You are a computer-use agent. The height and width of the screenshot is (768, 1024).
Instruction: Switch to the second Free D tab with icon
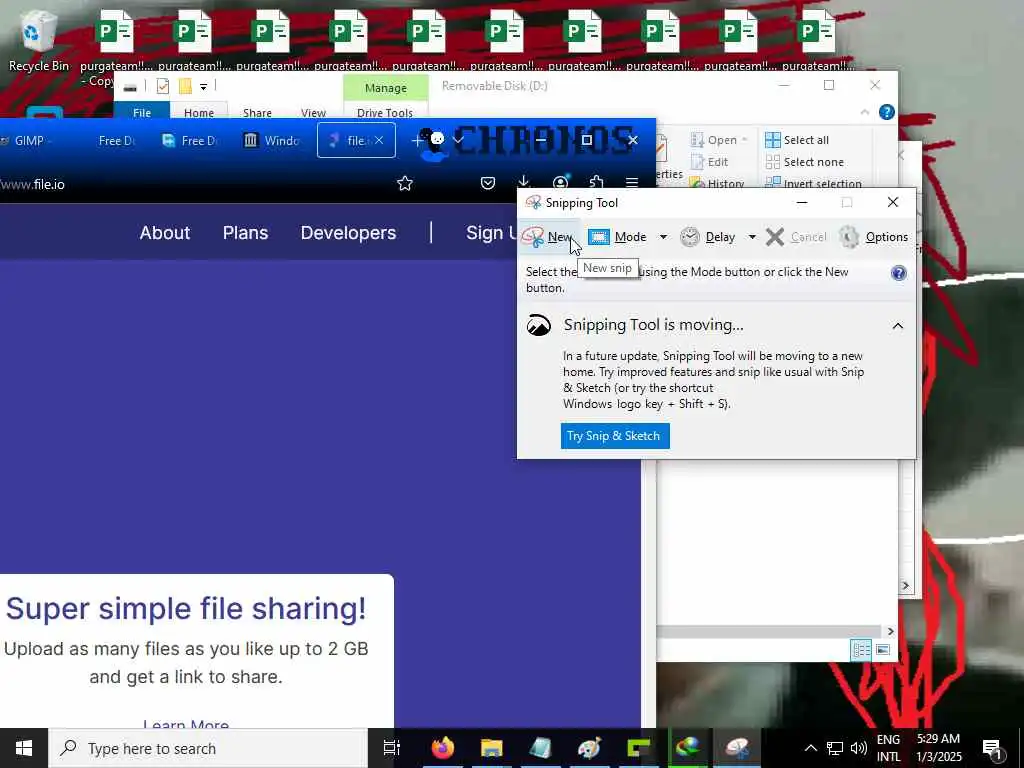[190, 140]
